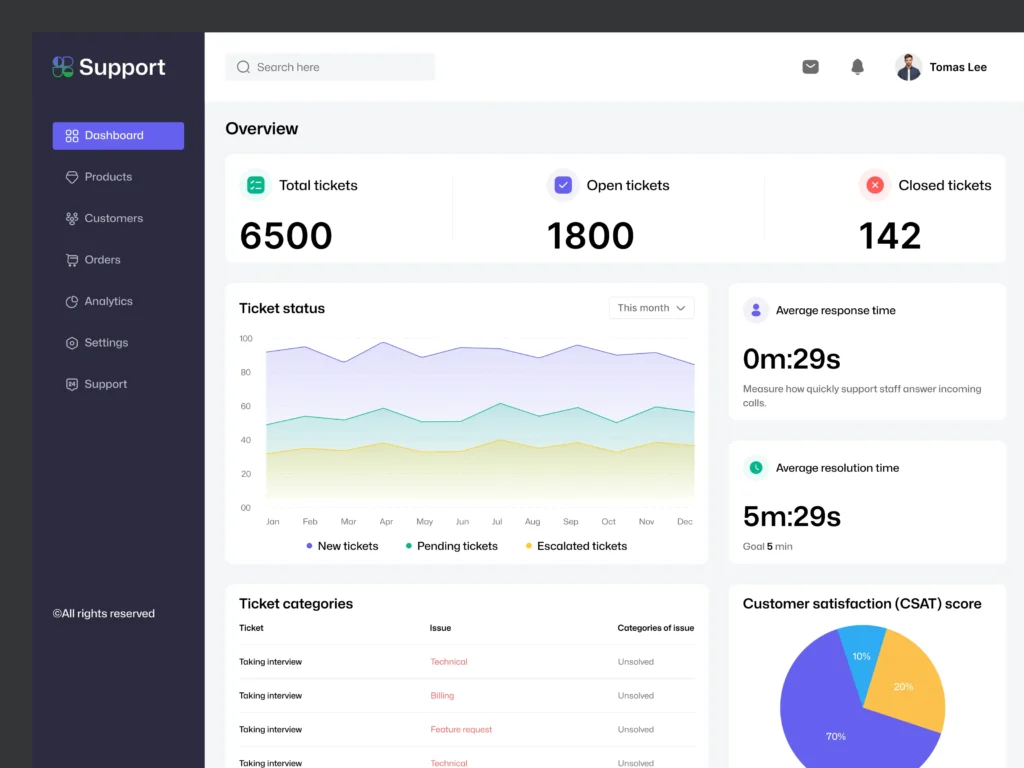Image resolution: width=1024 pixels, height=768 pixels.
Task: Click the Dashboard grid icon
Action: [72, 136]
